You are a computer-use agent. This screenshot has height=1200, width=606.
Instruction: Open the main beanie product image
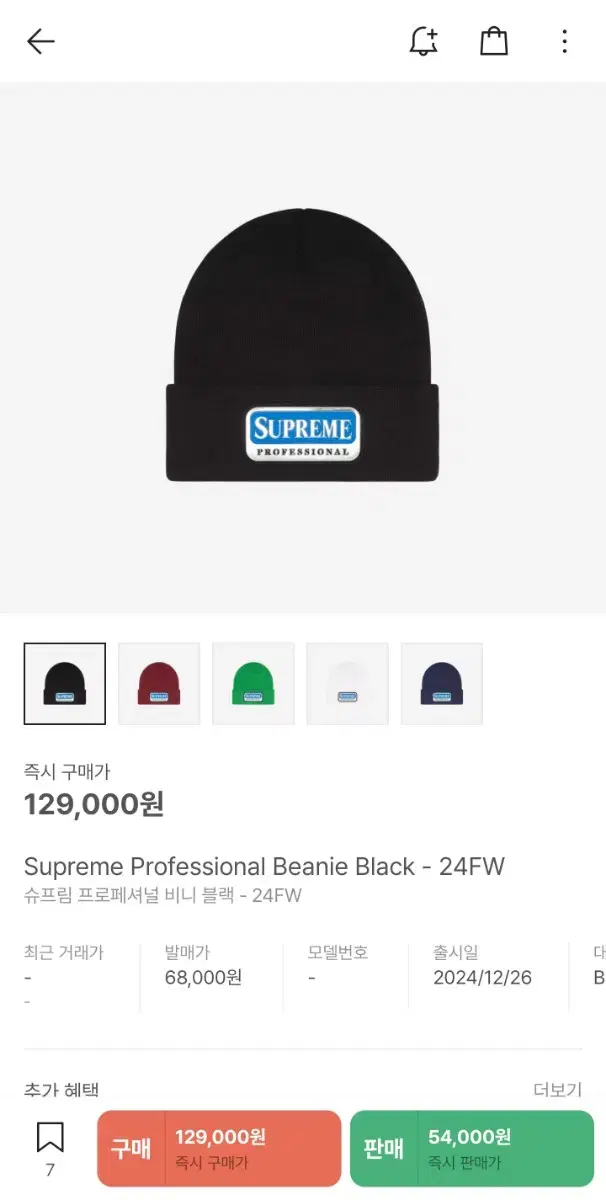pos(303,347)
